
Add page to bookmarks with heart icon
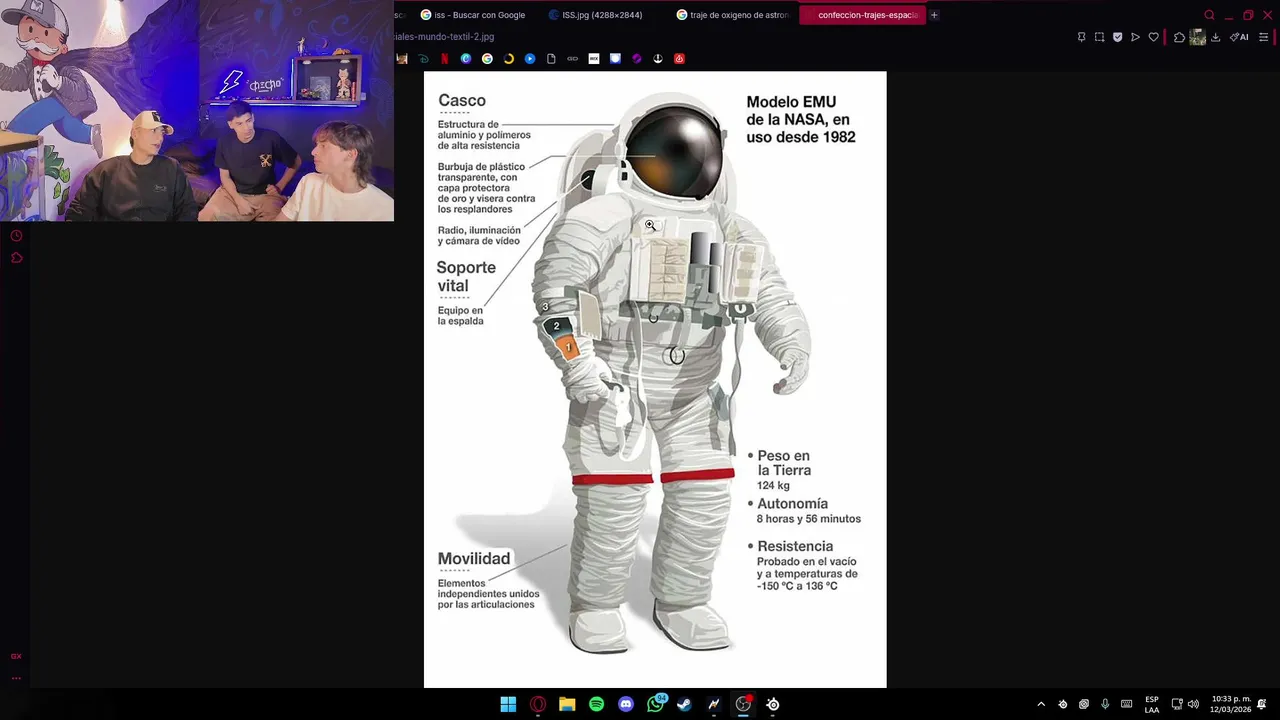[x=1153, y=37]
